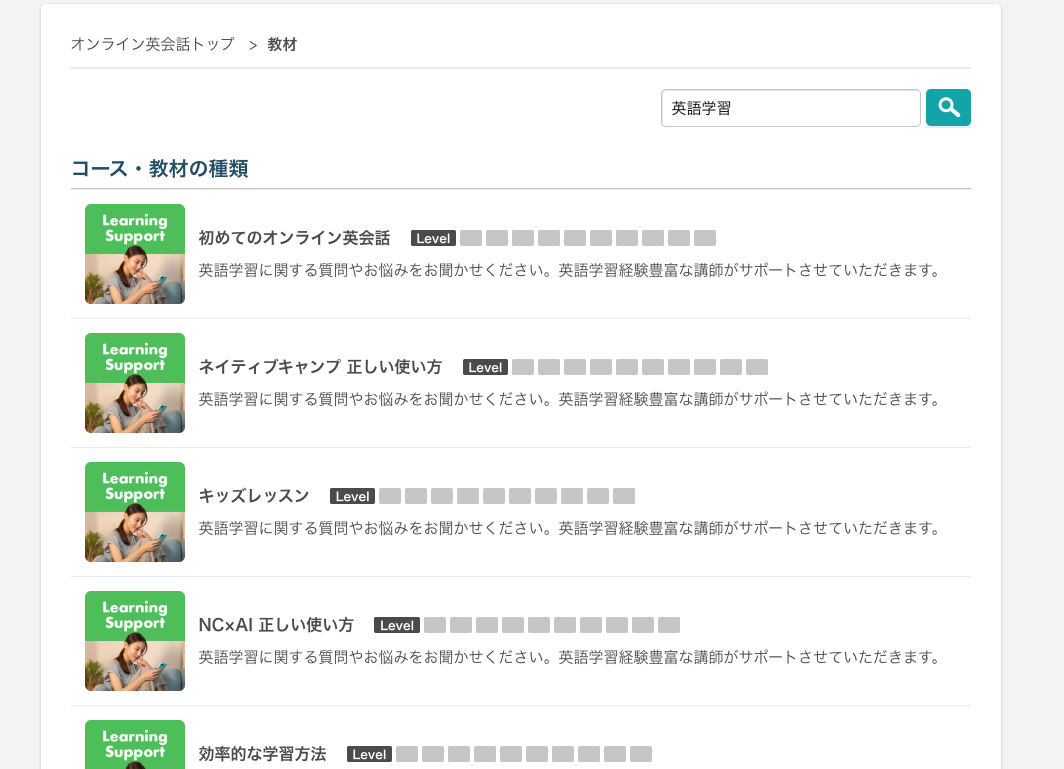Click the NC×AI 正しい使い方 thumbnail
Viewport: 1064px width, 769px height.
tap(135, 641)
